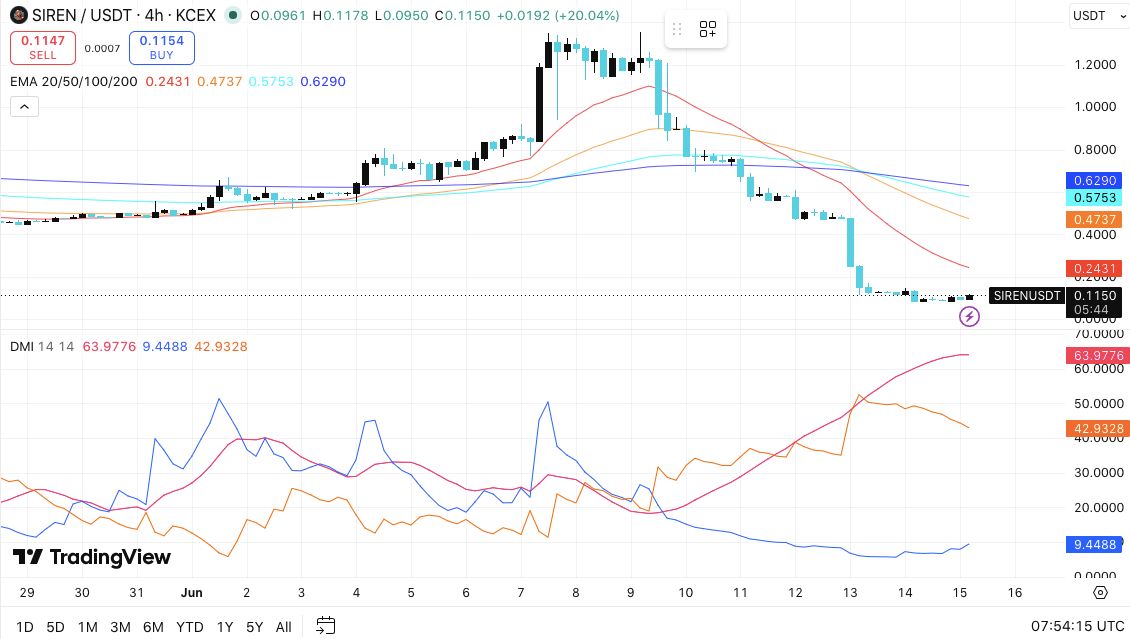This screenshot has height=639, width=1130.
Task: Click the DMI legend value 42.9328
Action: pos(221,347)
